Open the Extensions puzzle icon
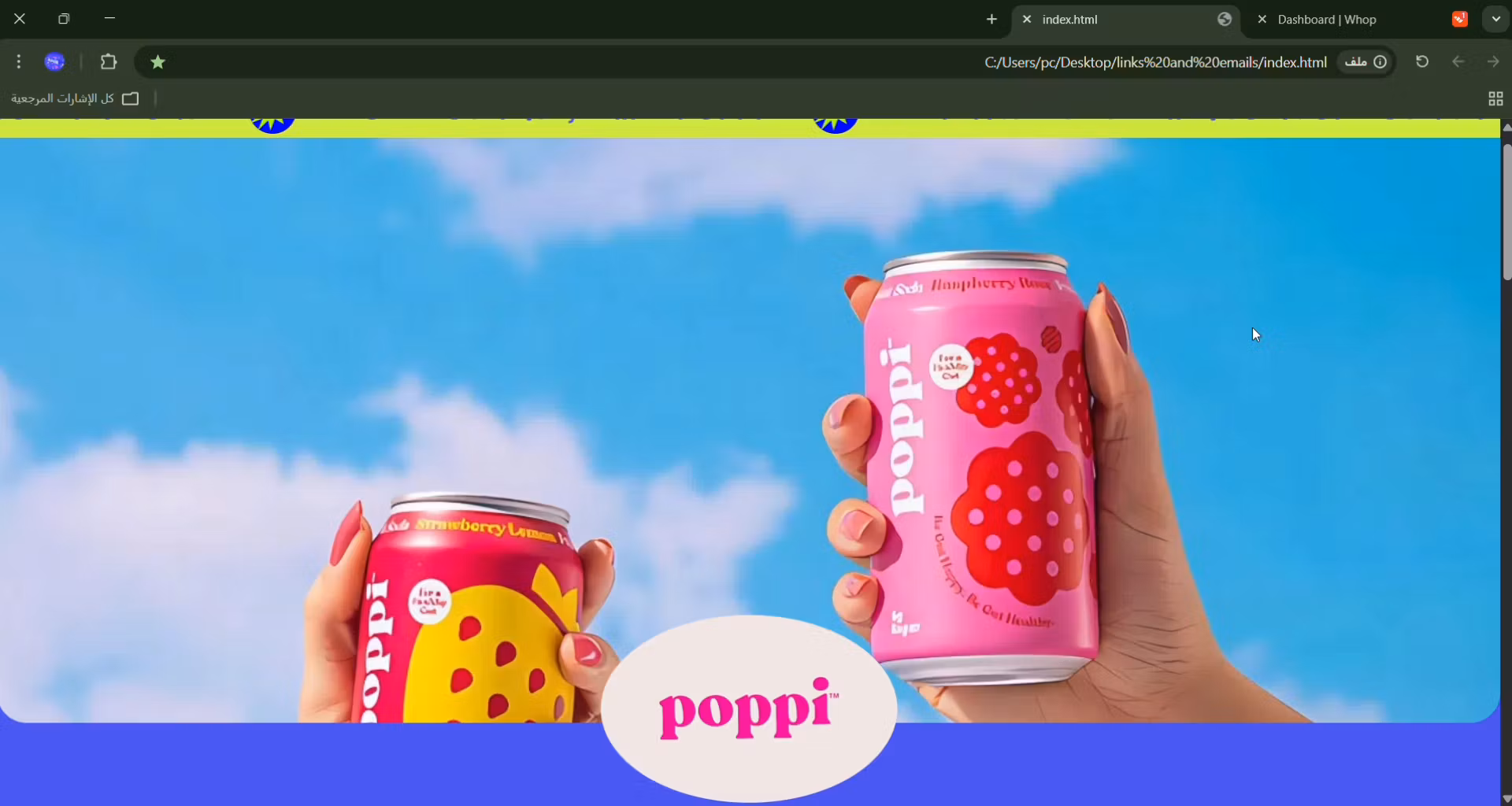1512x806 pixels. [x=109, y=61]
